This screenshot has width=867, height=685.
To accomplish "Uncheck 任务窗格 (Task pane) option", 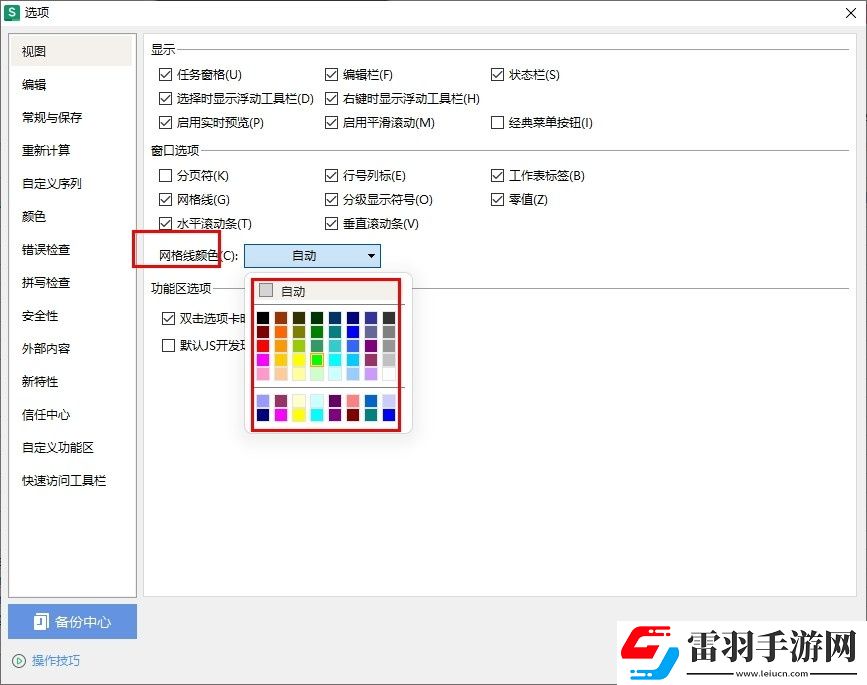I will (167, 73).
